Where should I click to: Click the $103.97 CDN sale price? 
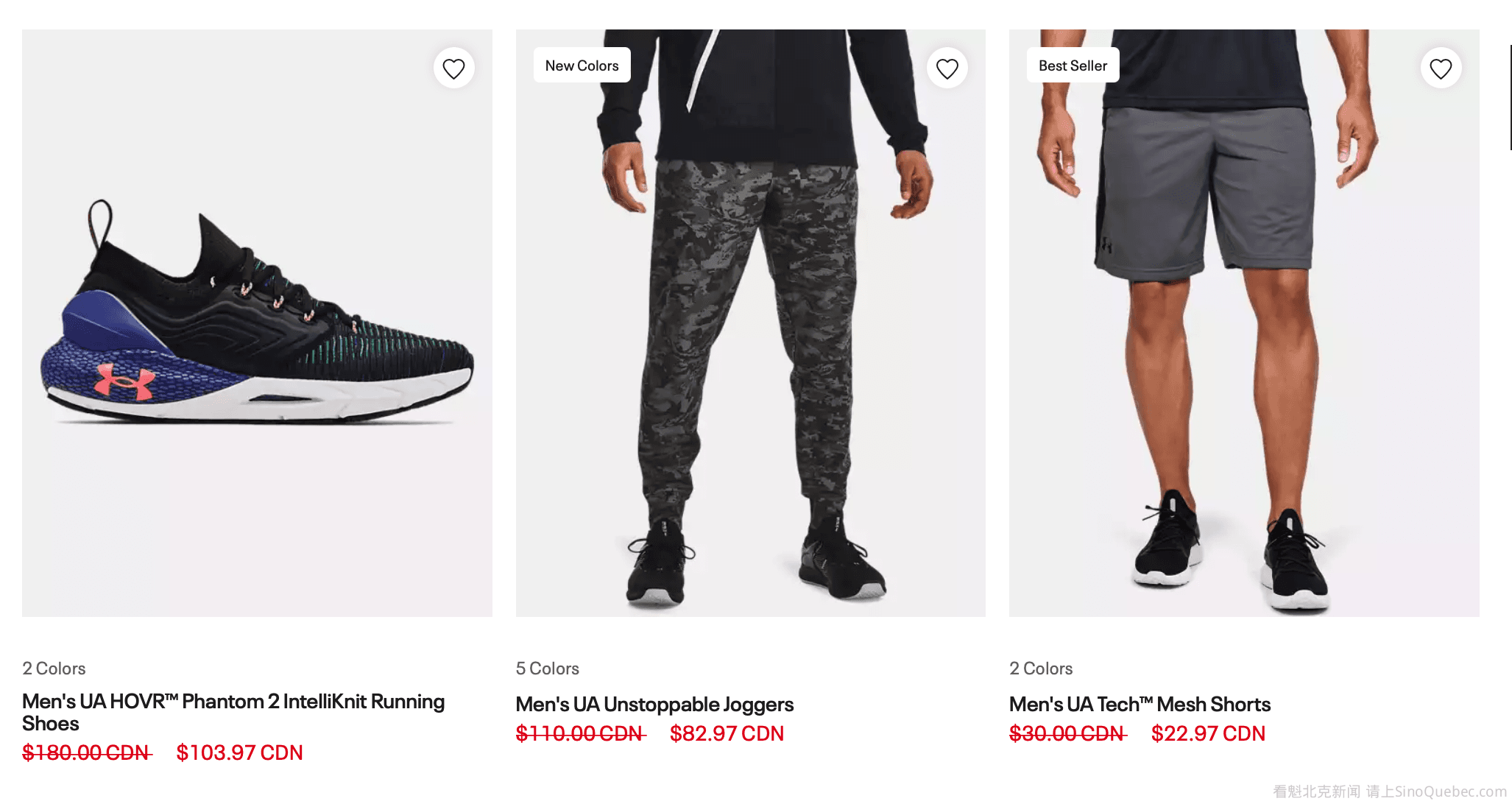[x=239, y=752]
